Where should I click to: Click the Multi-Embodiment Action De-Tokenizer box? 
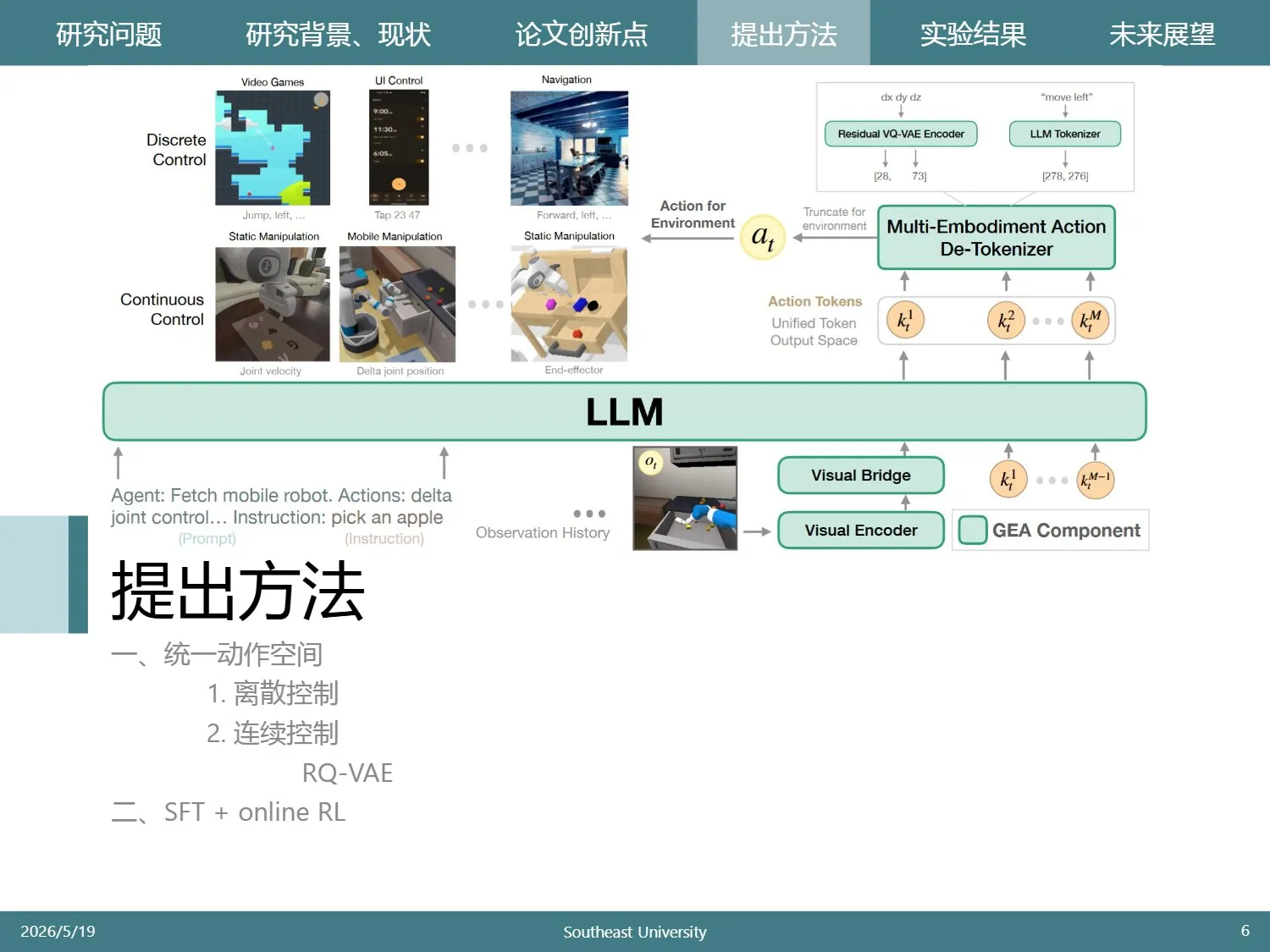point(997,238)
